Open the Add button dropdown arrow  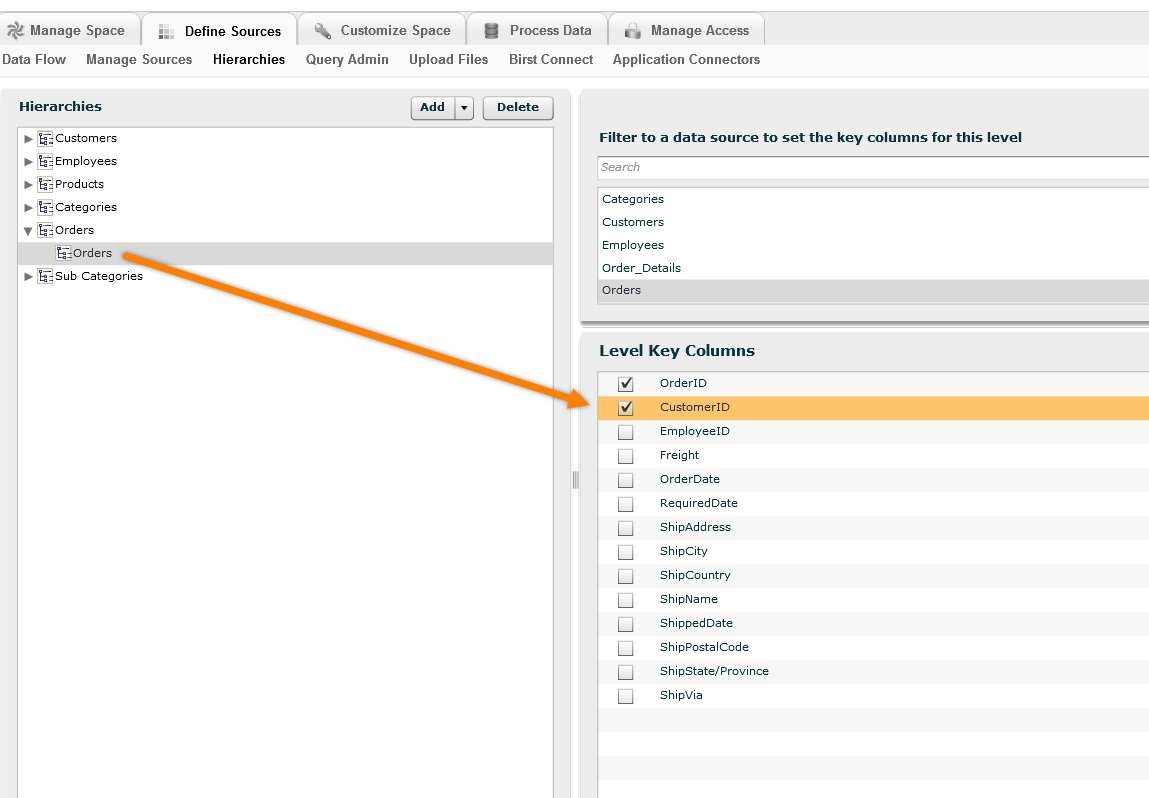(464, 108)
